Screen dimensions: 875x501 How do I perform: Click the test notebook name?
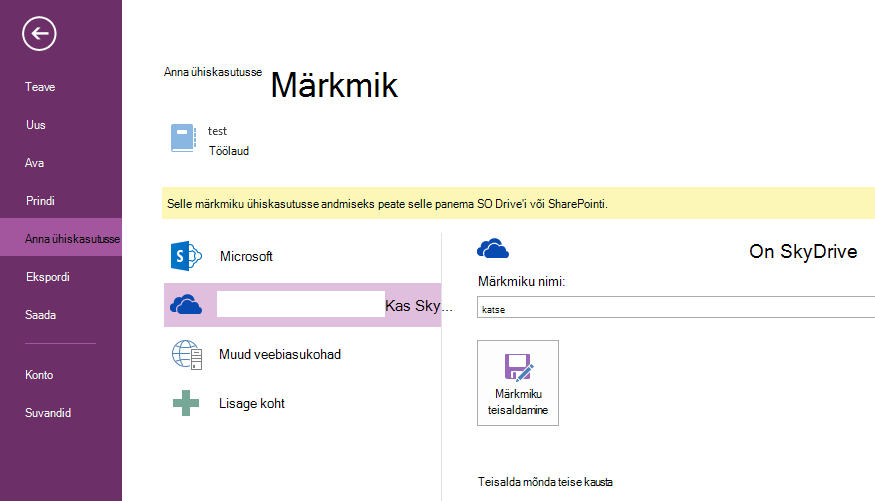pos(217,131)
